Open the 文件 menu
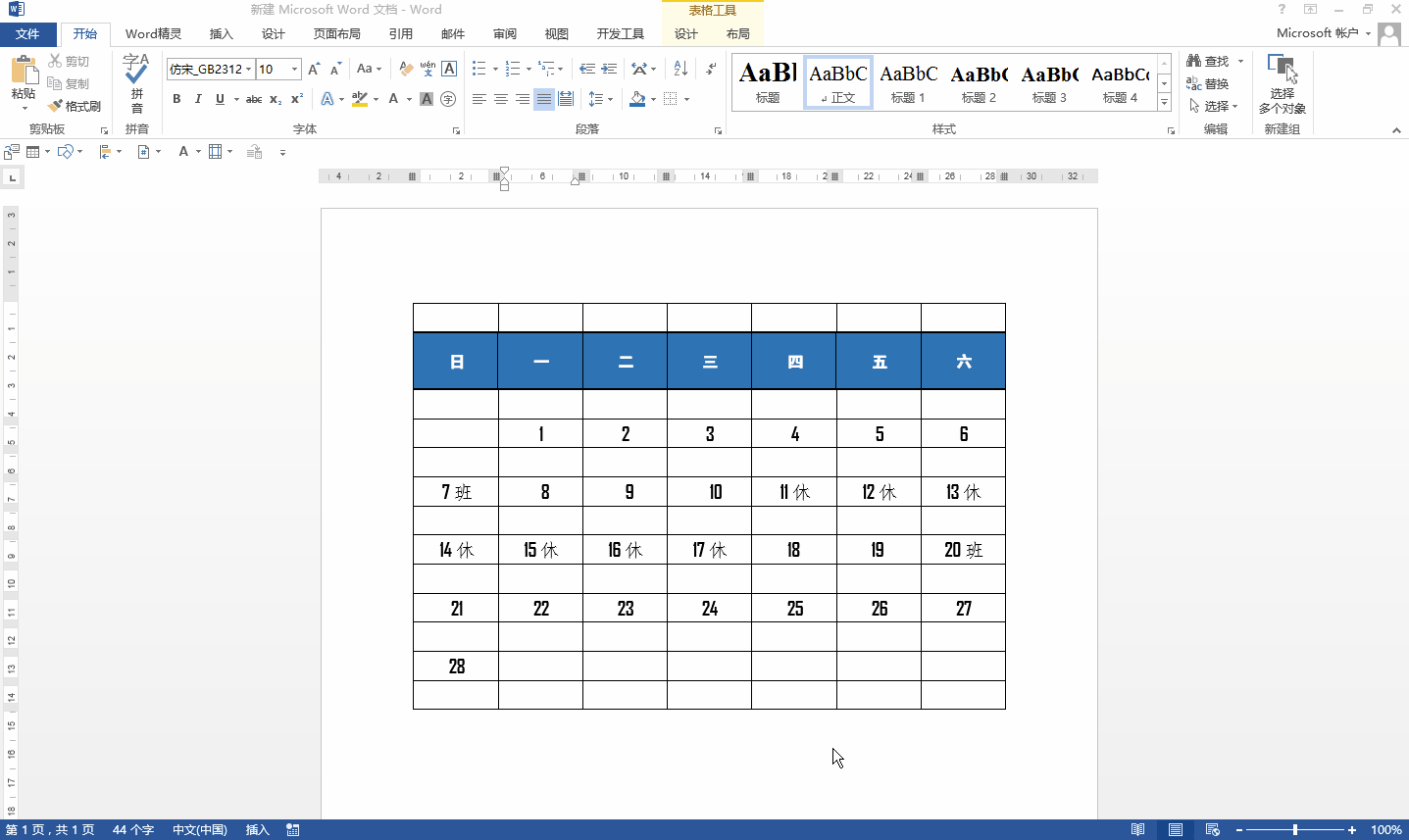 (27, 34)
